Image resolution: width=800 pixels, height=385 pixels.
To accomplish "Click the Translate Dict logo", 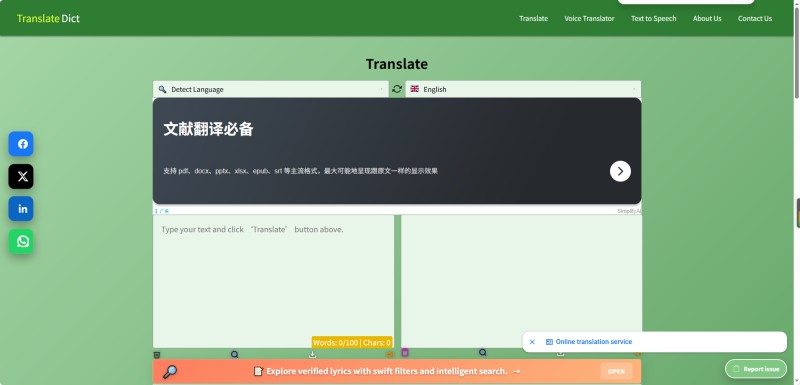I will coord(48,18).
